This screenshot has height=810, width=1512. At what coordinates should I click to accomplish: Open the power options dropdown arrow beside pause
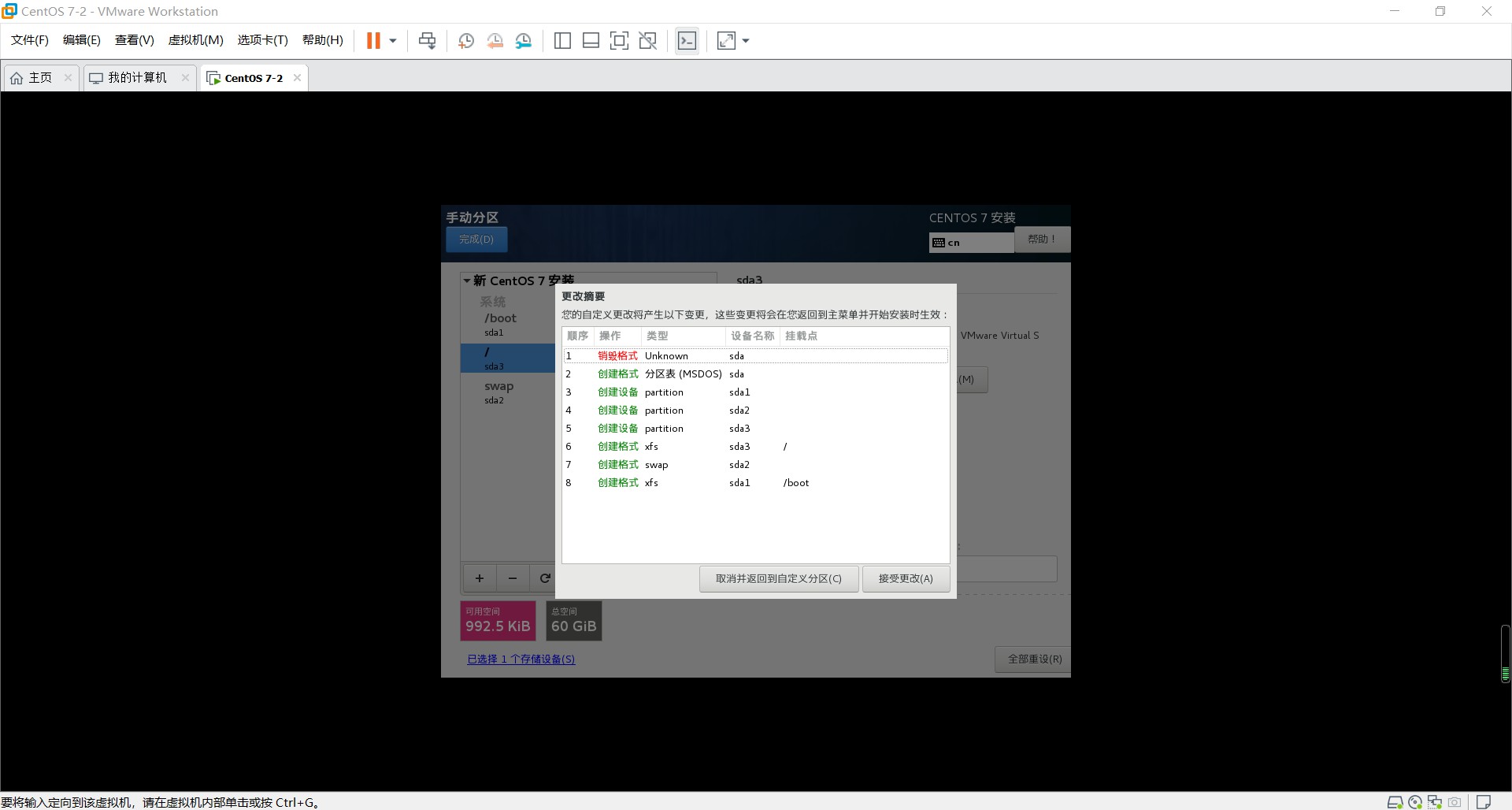click(393, 41)
